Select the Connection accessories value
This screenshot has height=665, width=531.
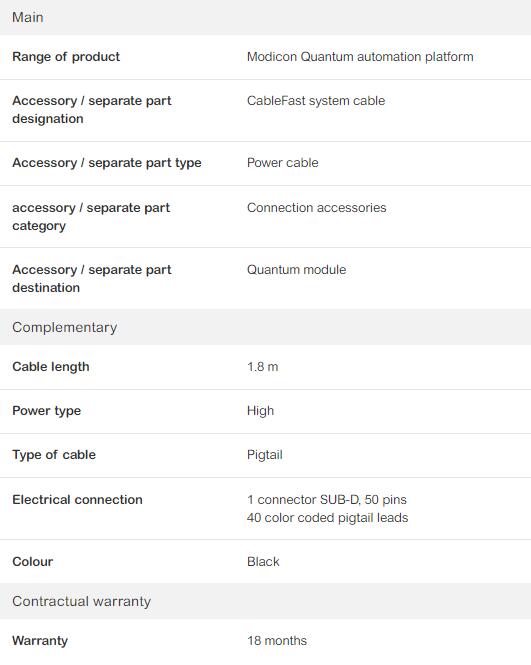coord(316,208)
